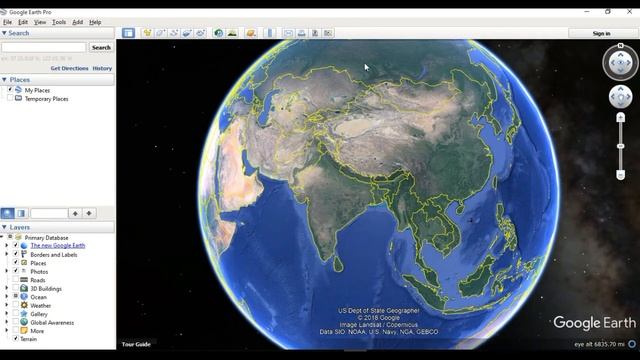Screen dimensions: 640x360
Task: Add a placemark using the pushpin icon
Action: coord(147,33)
